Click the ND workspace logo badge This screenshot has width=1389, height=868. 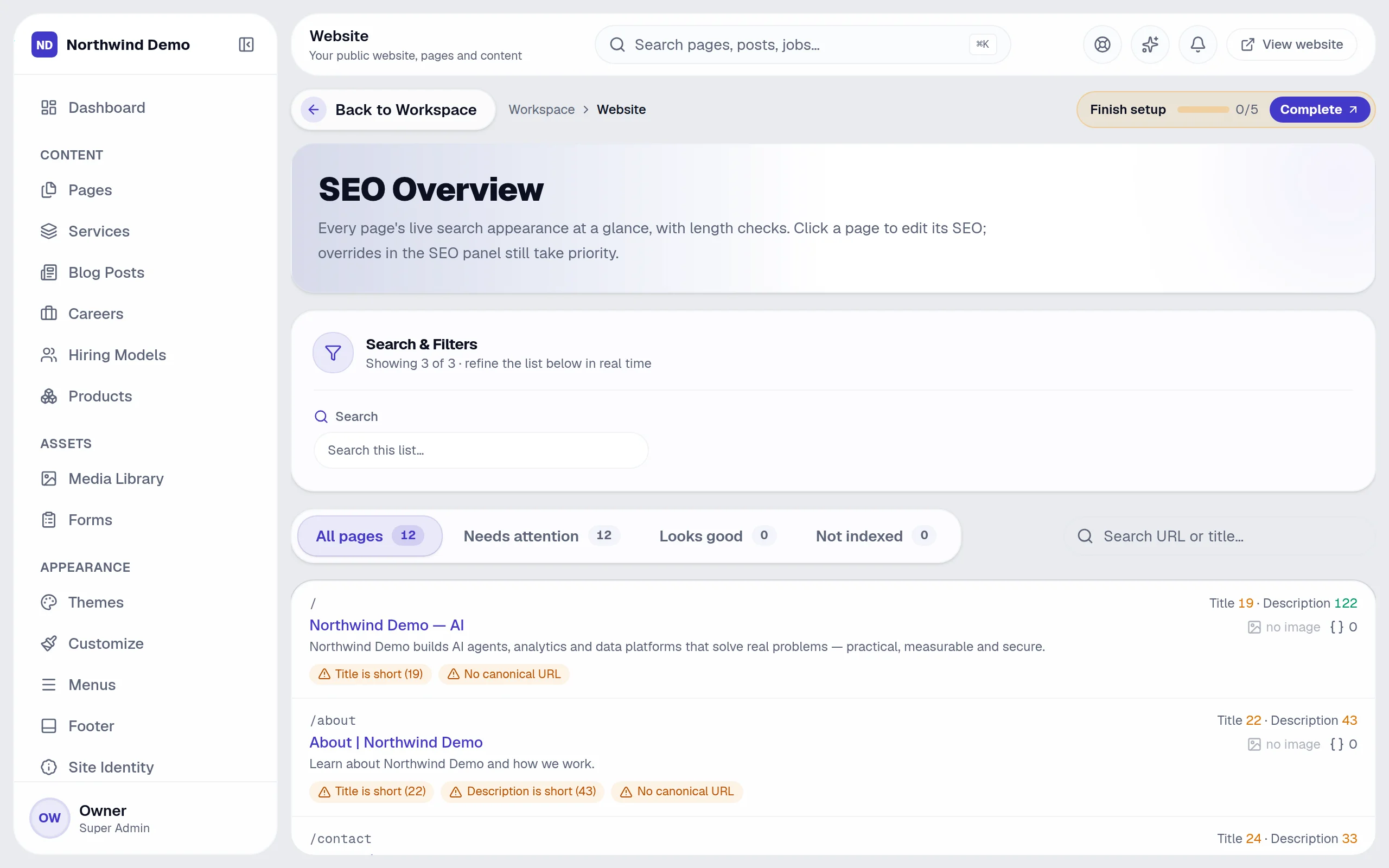click(44, 44)
